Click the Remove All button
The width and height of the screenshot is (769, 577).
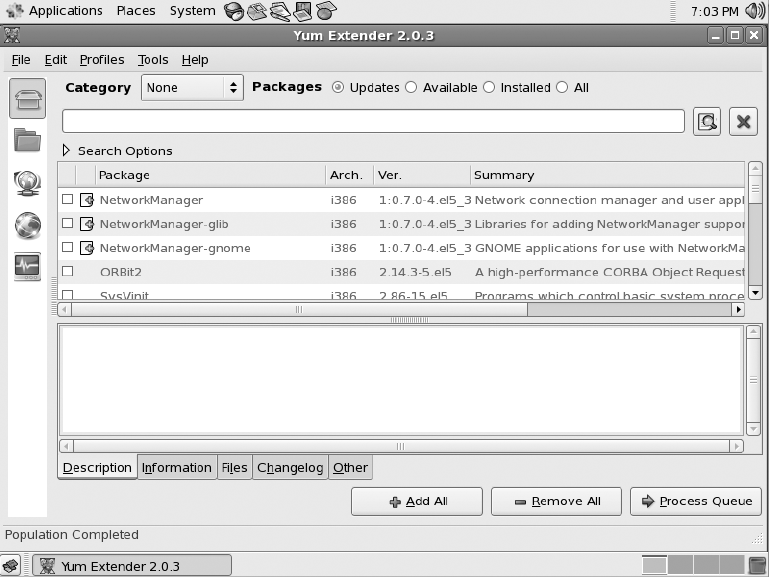point(556,501)
